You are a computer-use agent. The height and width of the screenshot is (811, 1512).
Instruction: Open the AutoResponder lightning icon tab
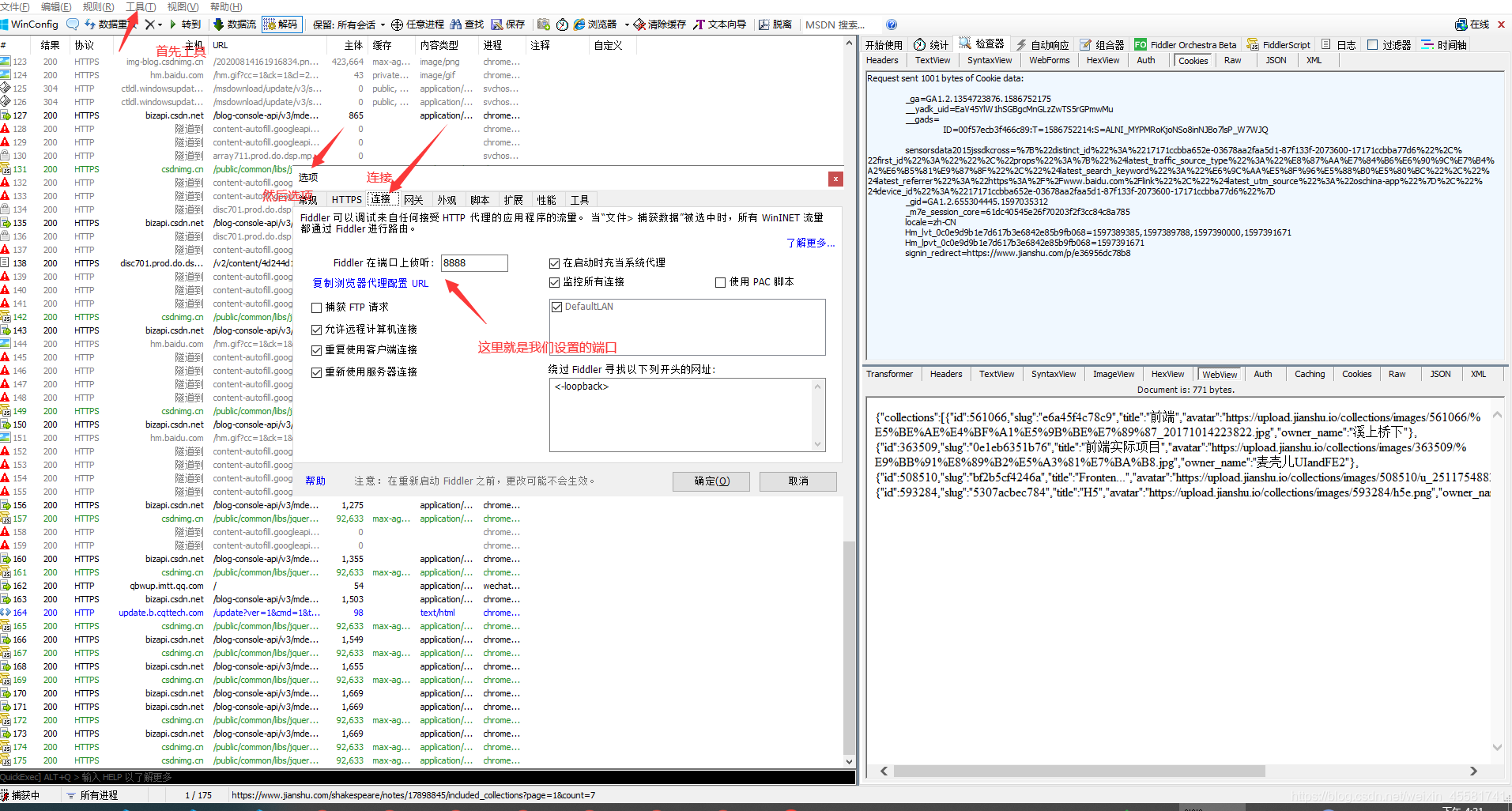[x=1021, y=45]
